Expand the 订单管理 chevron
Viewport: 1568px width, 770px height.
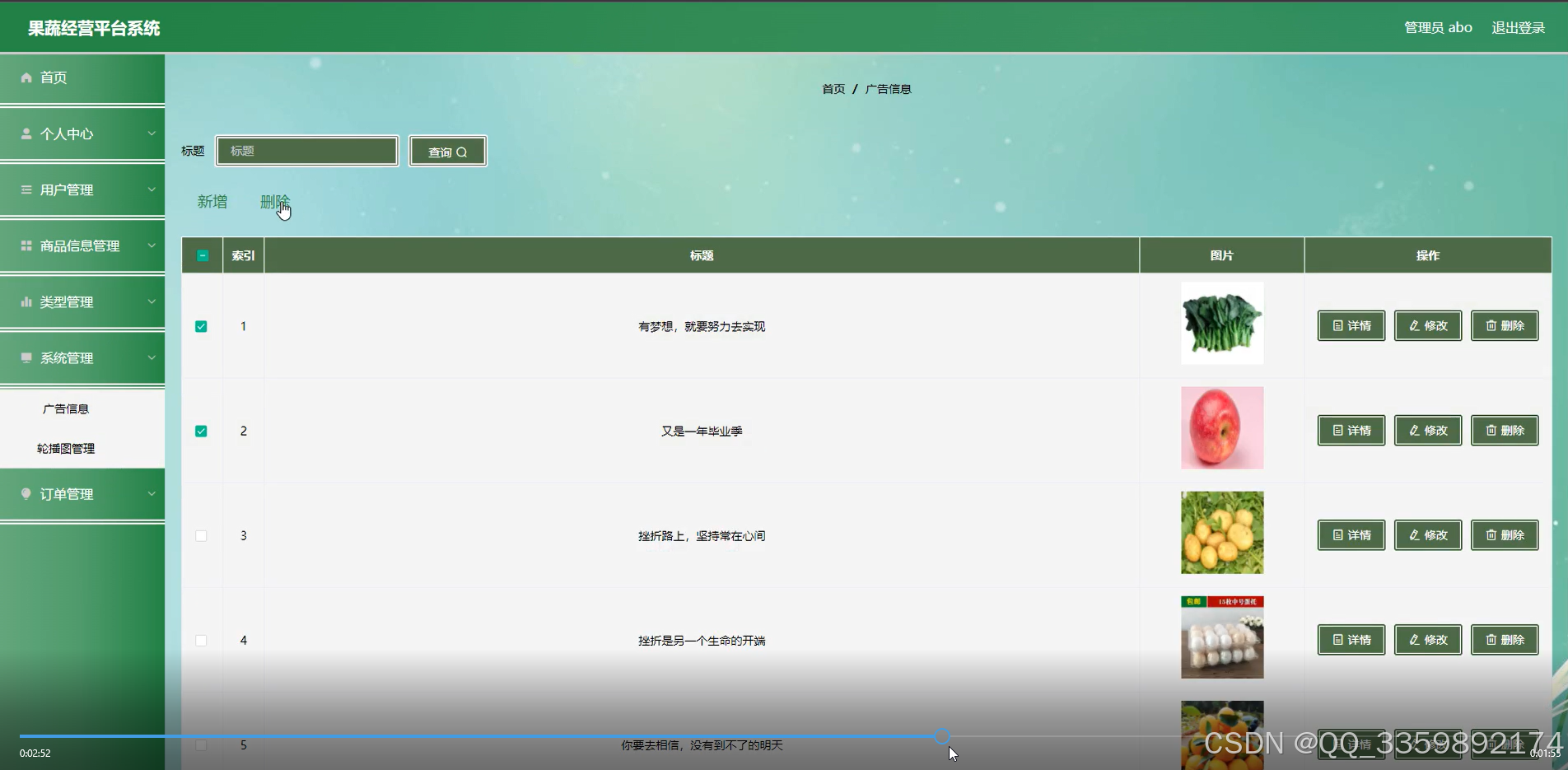pos(152,492)
